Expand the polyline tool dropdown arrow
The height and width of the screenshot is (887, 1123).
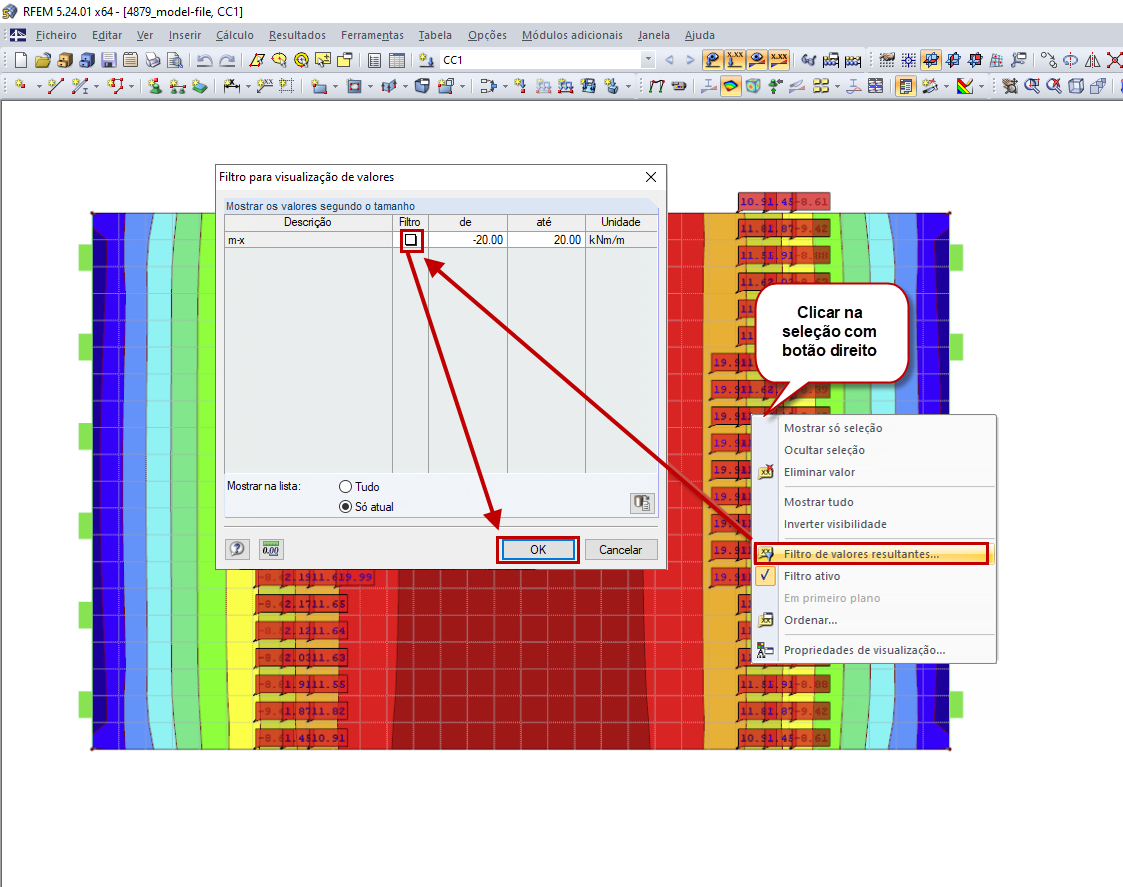(x=132, y=87)
